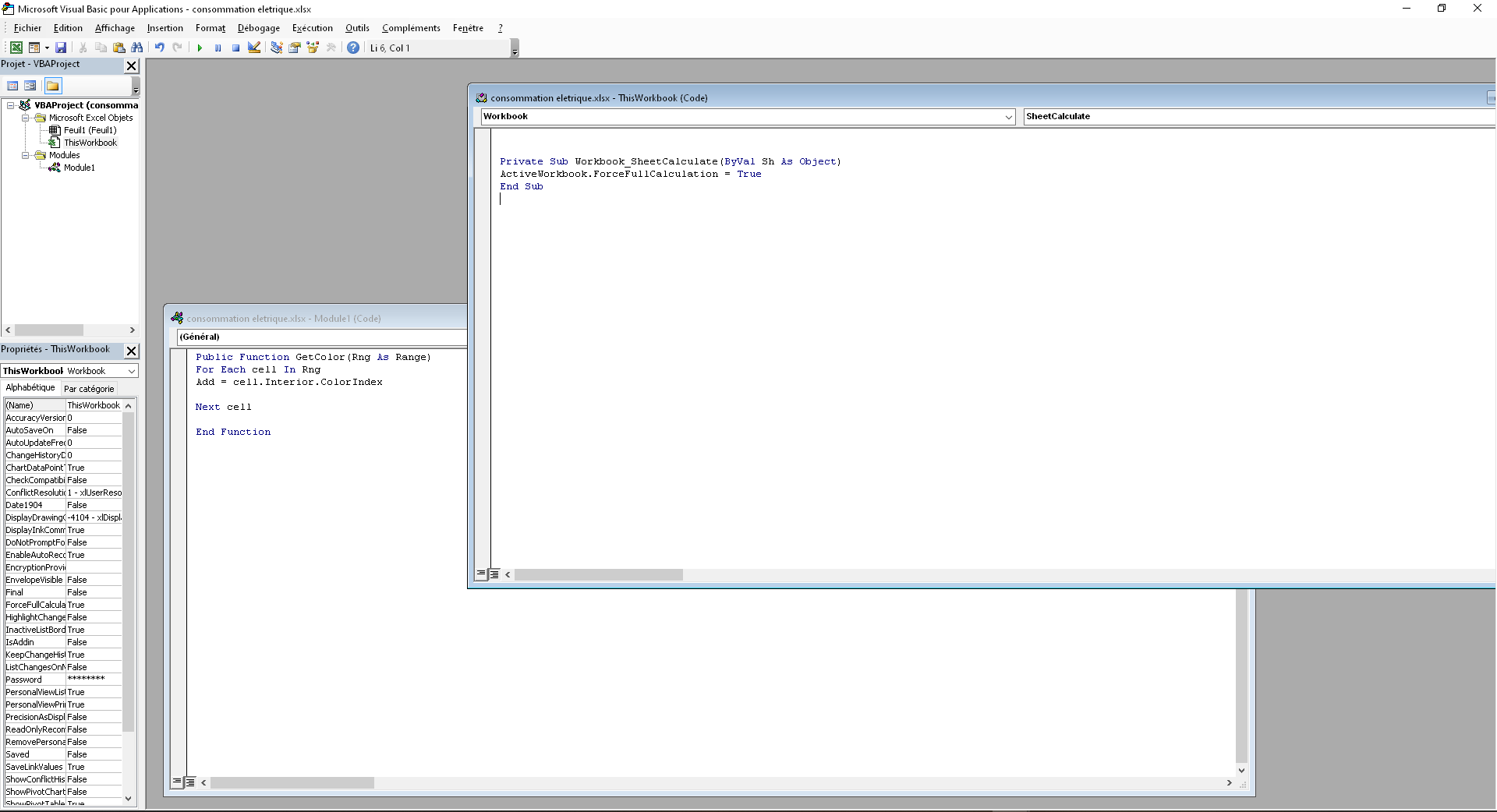The height and width of the screenshot is (812, 1497).
Task: Switch to the Par catégorie properties tab
Action: coord(89,389)
